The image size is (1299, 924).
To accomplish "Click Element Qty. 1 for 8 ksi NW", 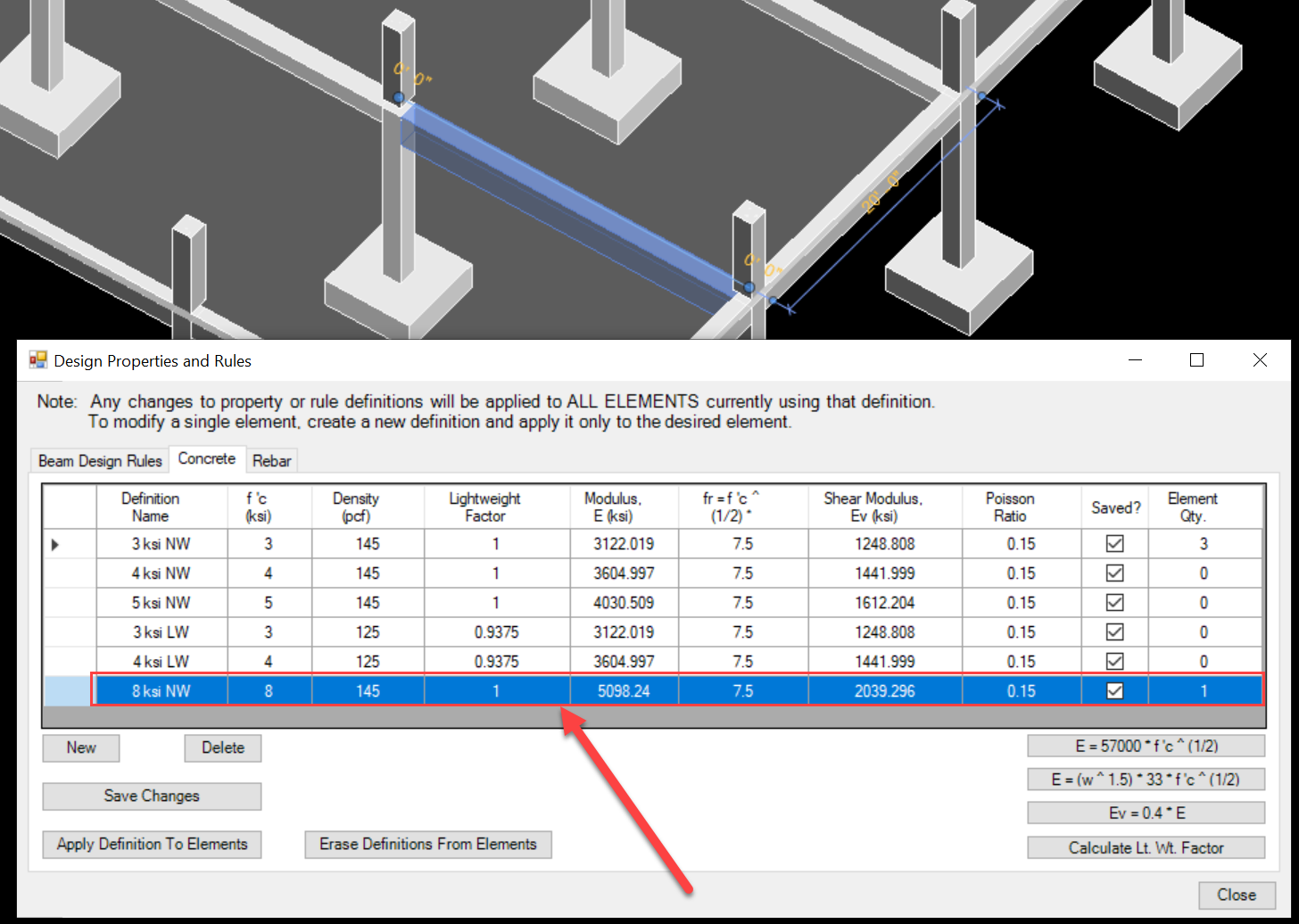I will pos(1204,691).
